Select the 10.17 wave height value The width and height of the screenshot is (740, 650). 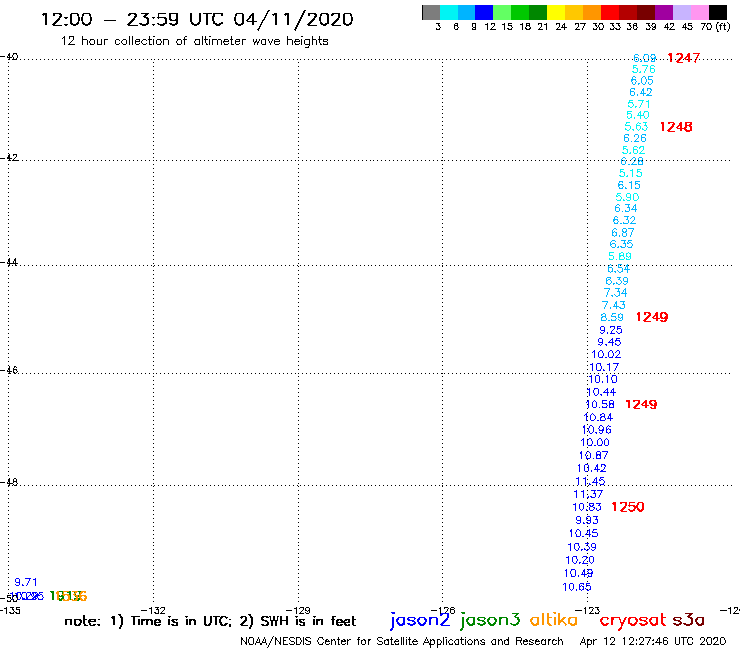pos(605,367)
